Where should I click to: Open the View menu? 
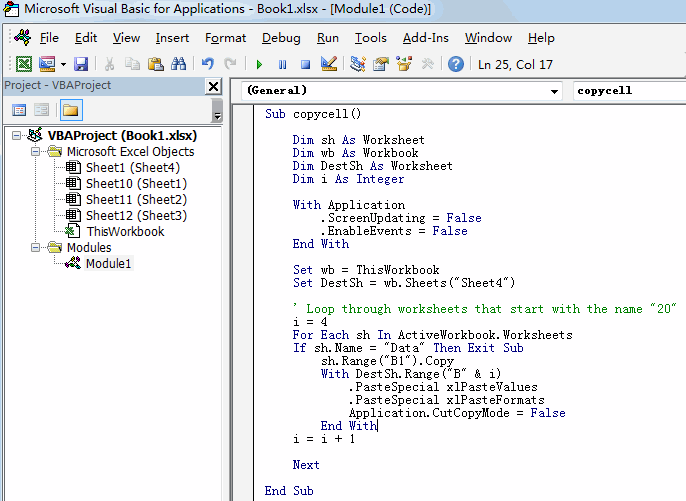pyautogui.click(x=126, y=38)
